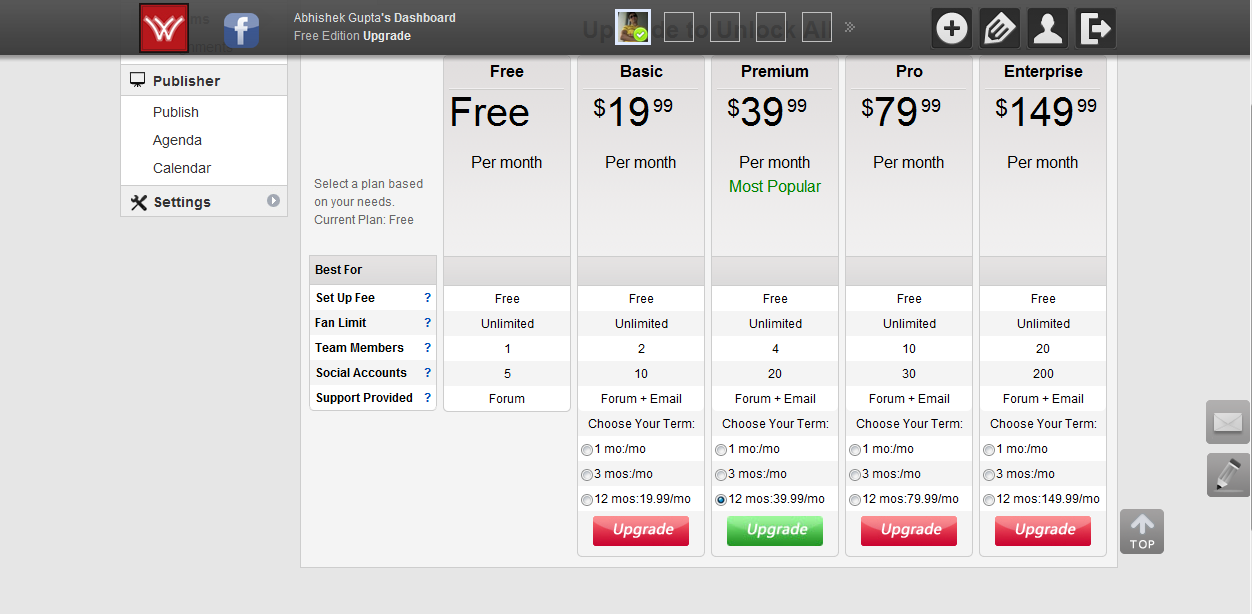Click the double-arrow next to empty account slots

[x=849, y=27]
